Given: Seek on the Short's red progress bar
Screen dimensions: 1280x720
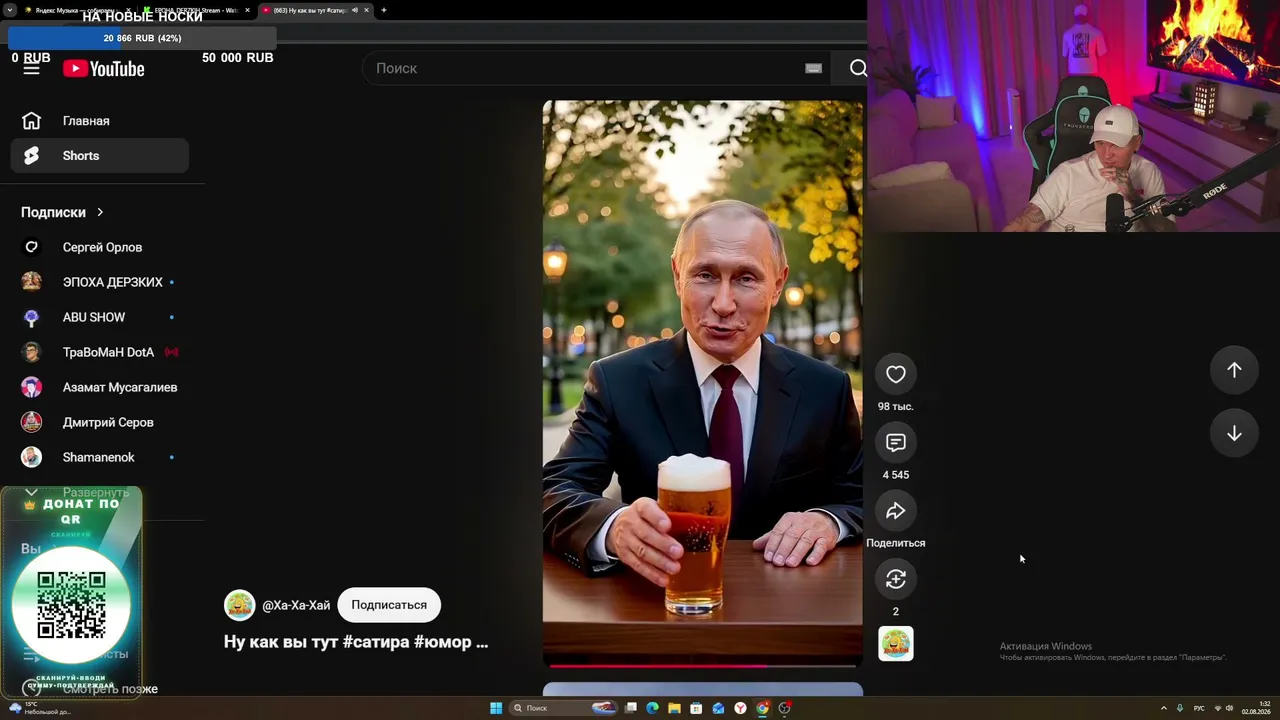Looking at the screenshot, I should 702,665.
